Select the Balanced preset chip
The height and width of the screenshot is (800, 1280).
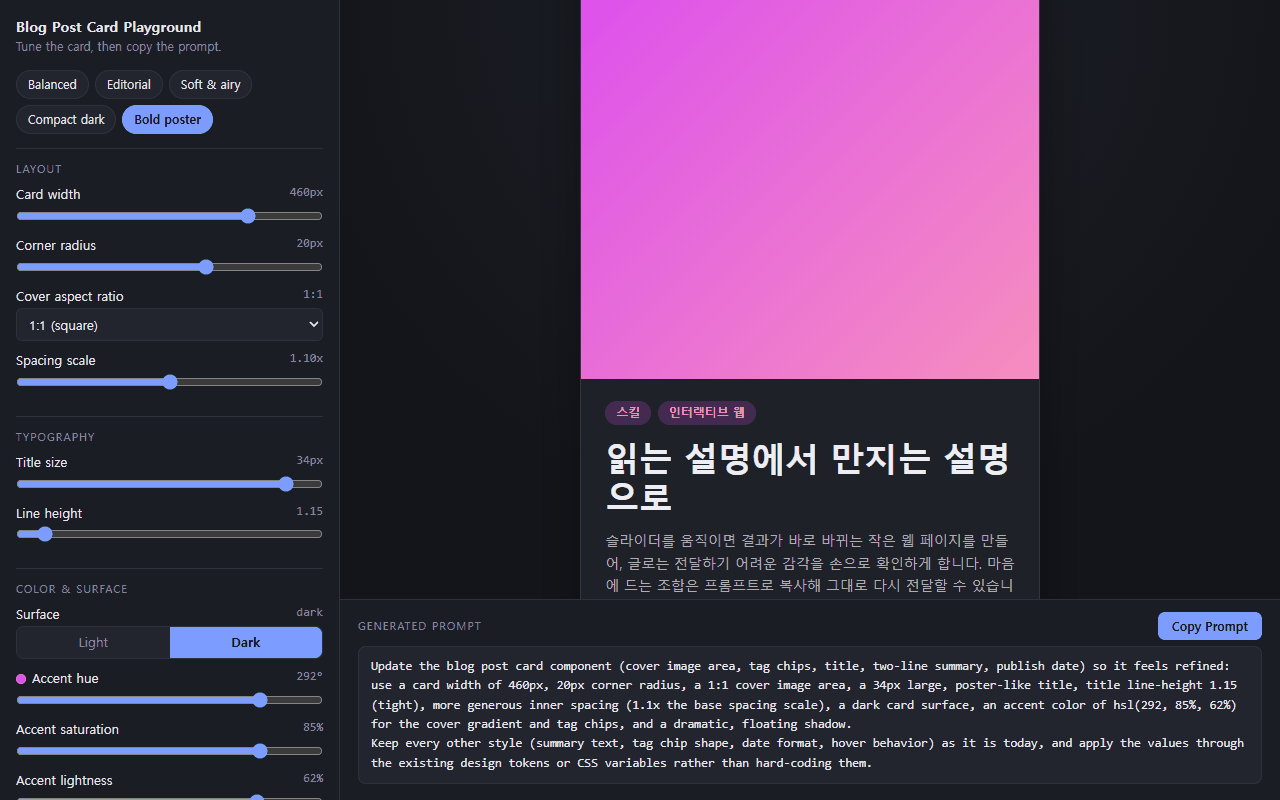tap(52, 85)
